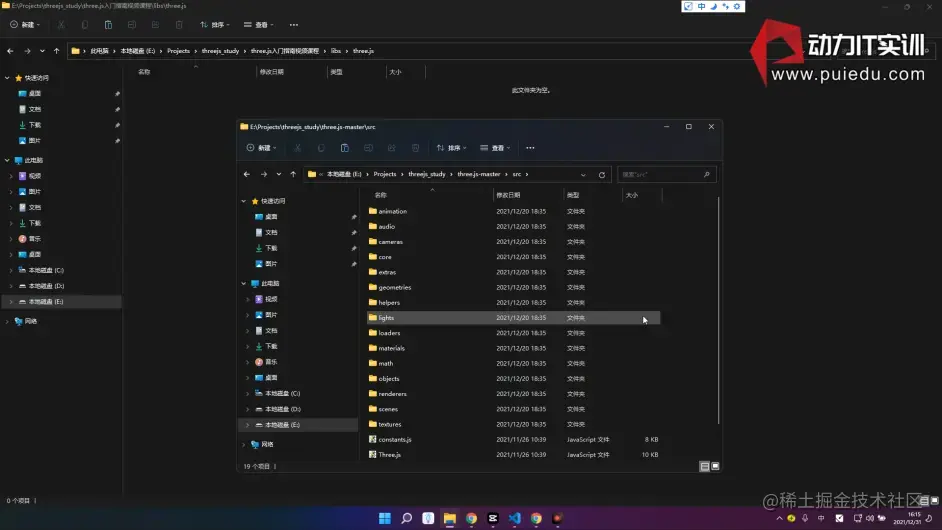Click the search box in src window
Viewport: 942px width, 530px height.
(x=666, y=174)
